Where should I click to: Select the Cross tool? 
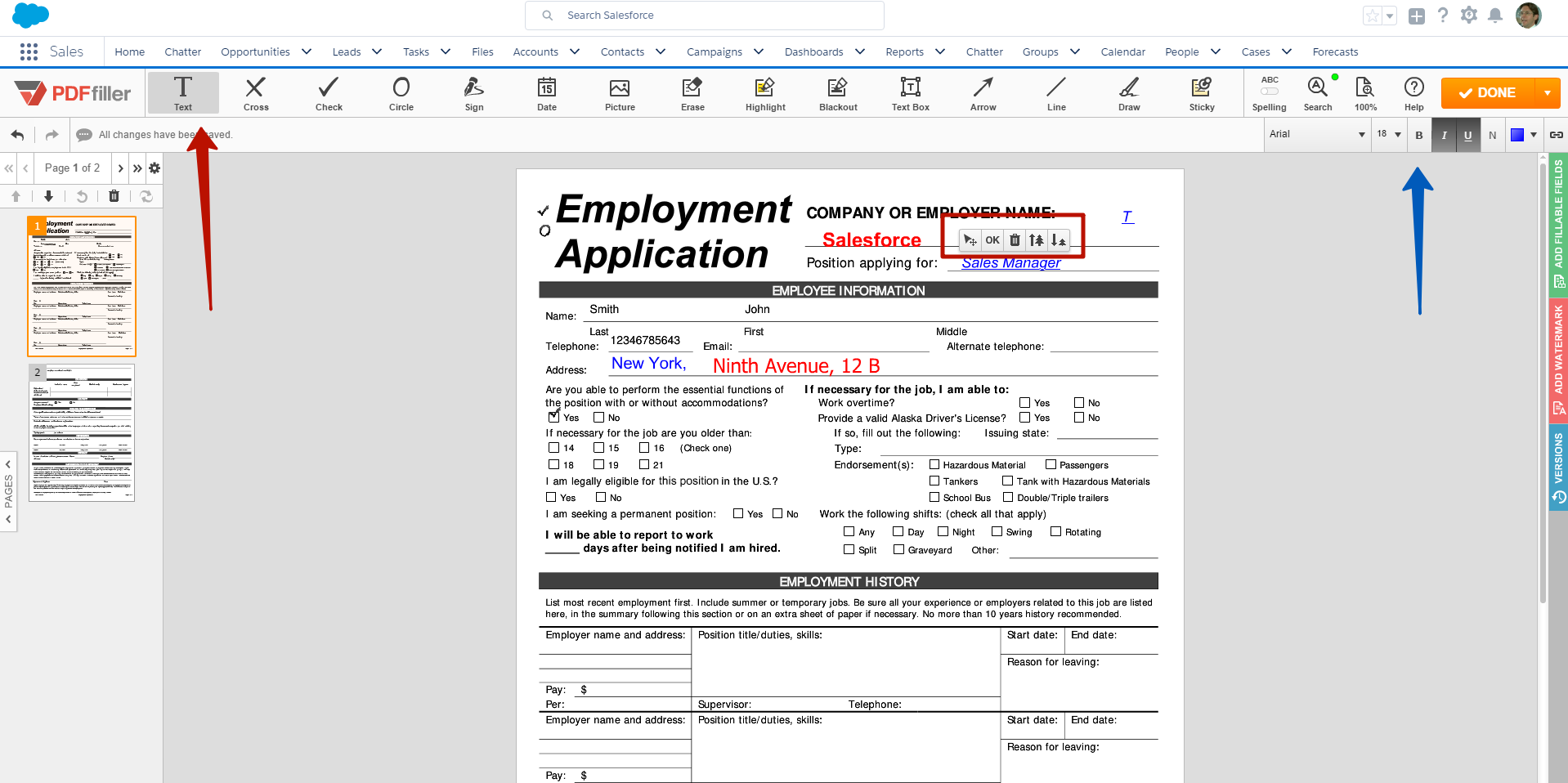pyautogui.click(x=256, y=92)
